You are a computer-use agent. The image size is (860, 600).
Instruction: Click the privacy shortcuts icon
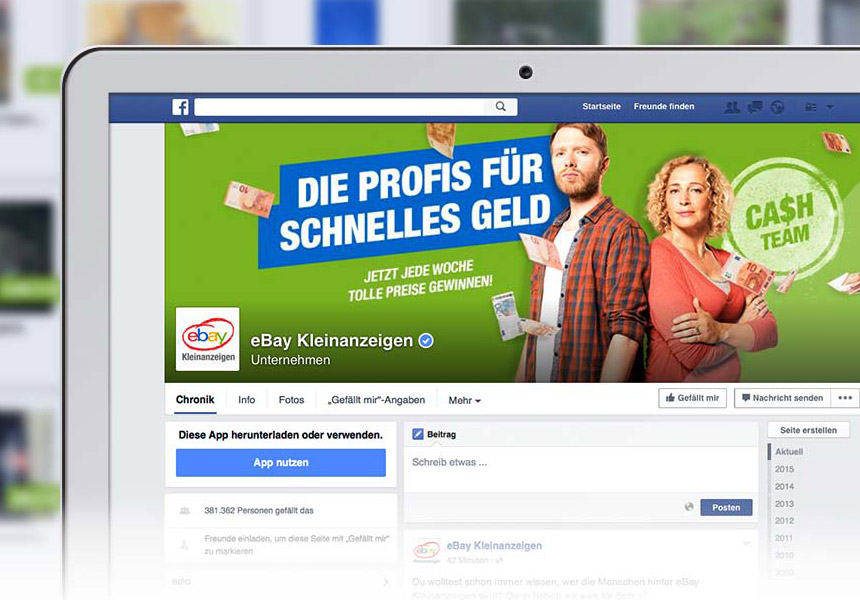811,107
